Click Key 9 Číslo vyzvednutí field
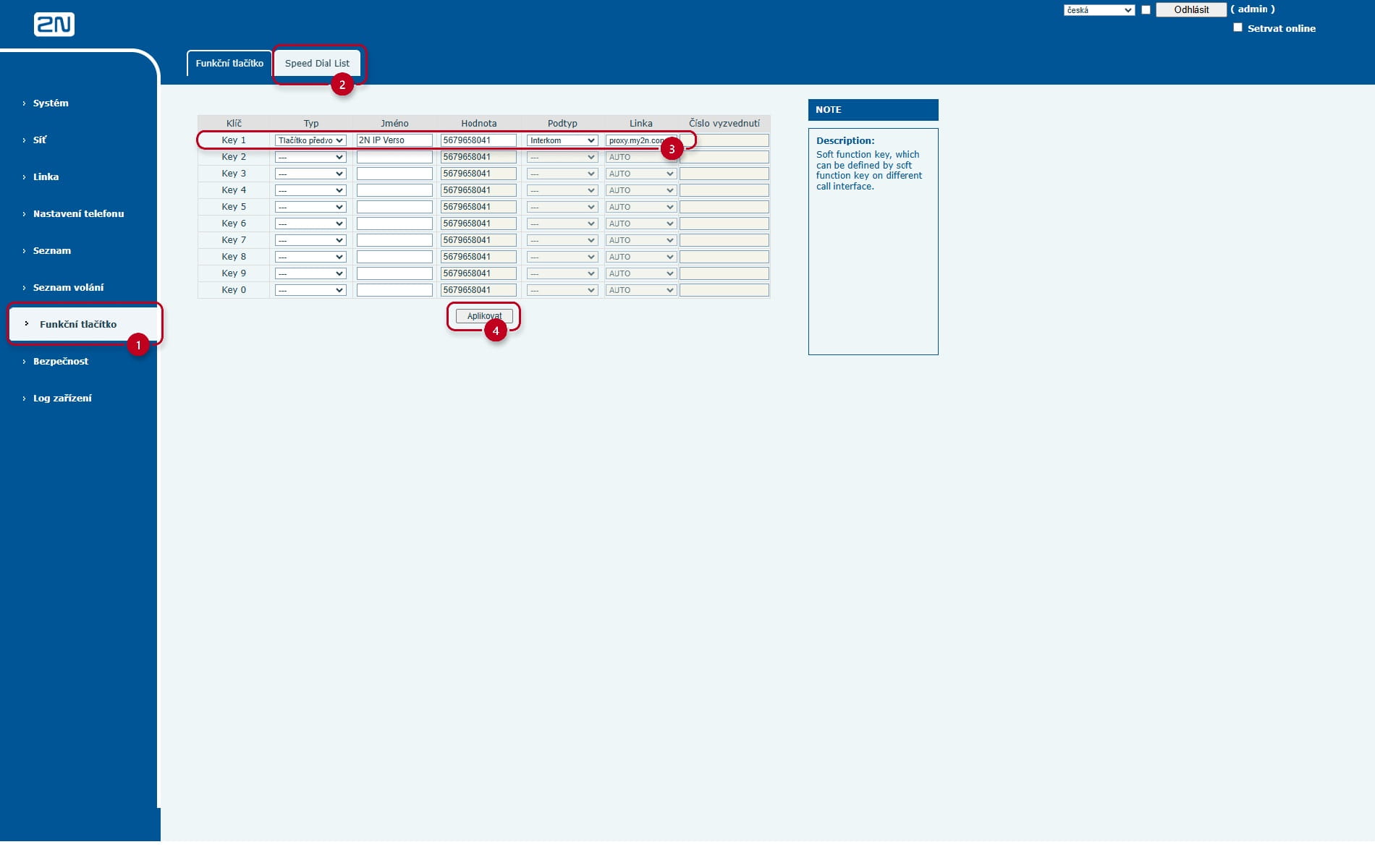 724,273
